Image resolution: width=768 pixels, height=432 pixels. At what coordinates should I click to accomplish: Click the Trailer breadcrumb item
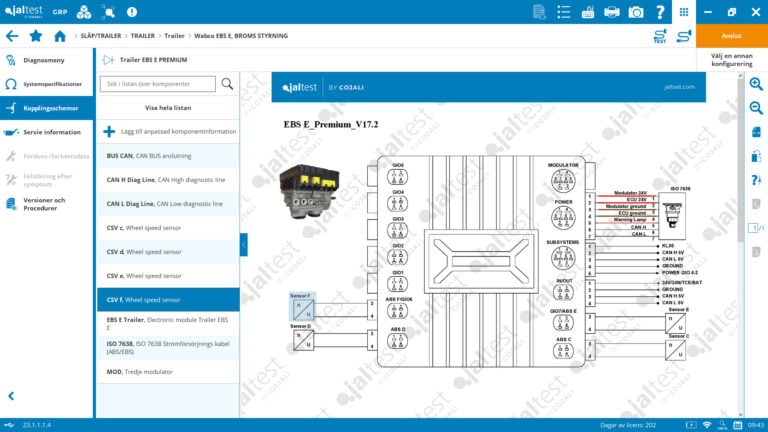(174, 36)
